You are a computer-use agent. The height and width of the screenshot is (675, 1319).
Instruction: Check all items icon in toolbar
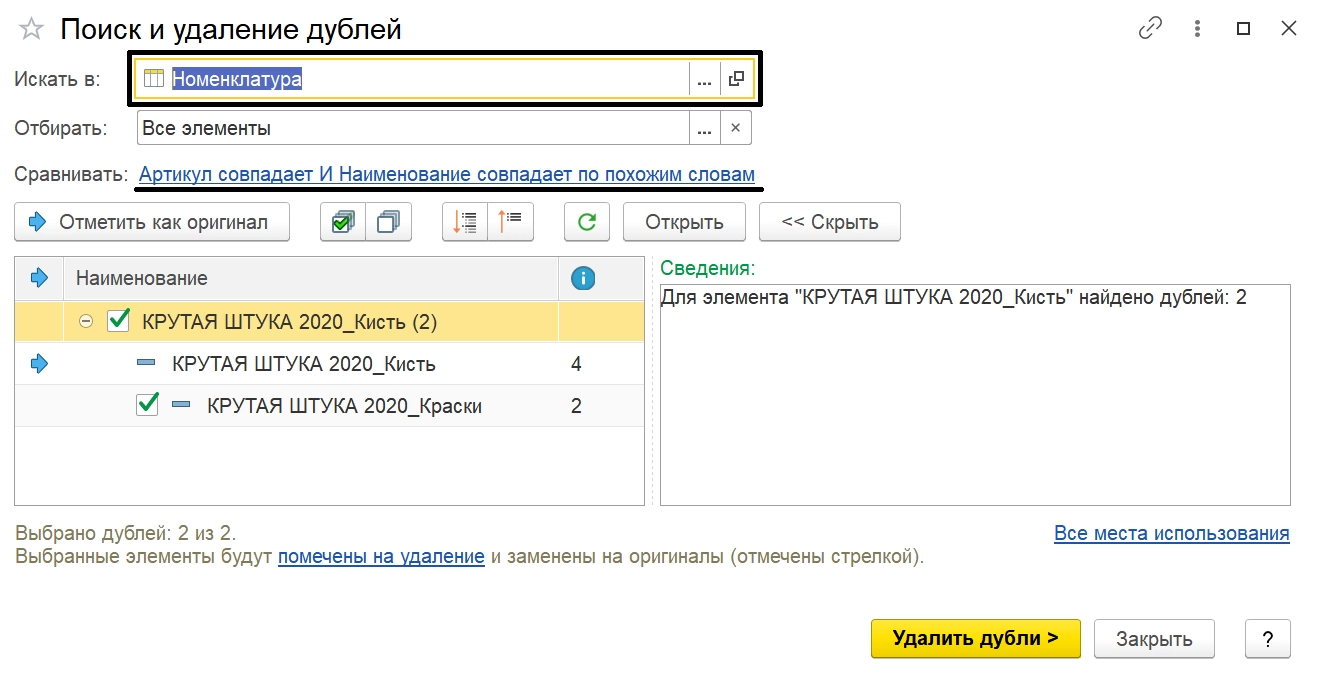pos(343,222)
